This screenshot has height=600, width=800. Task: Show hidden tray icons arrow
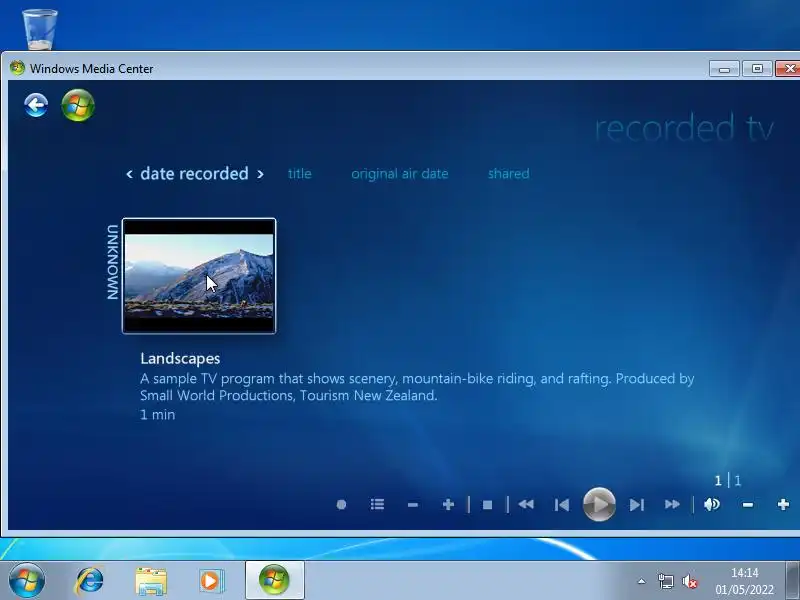coord(641,581)
